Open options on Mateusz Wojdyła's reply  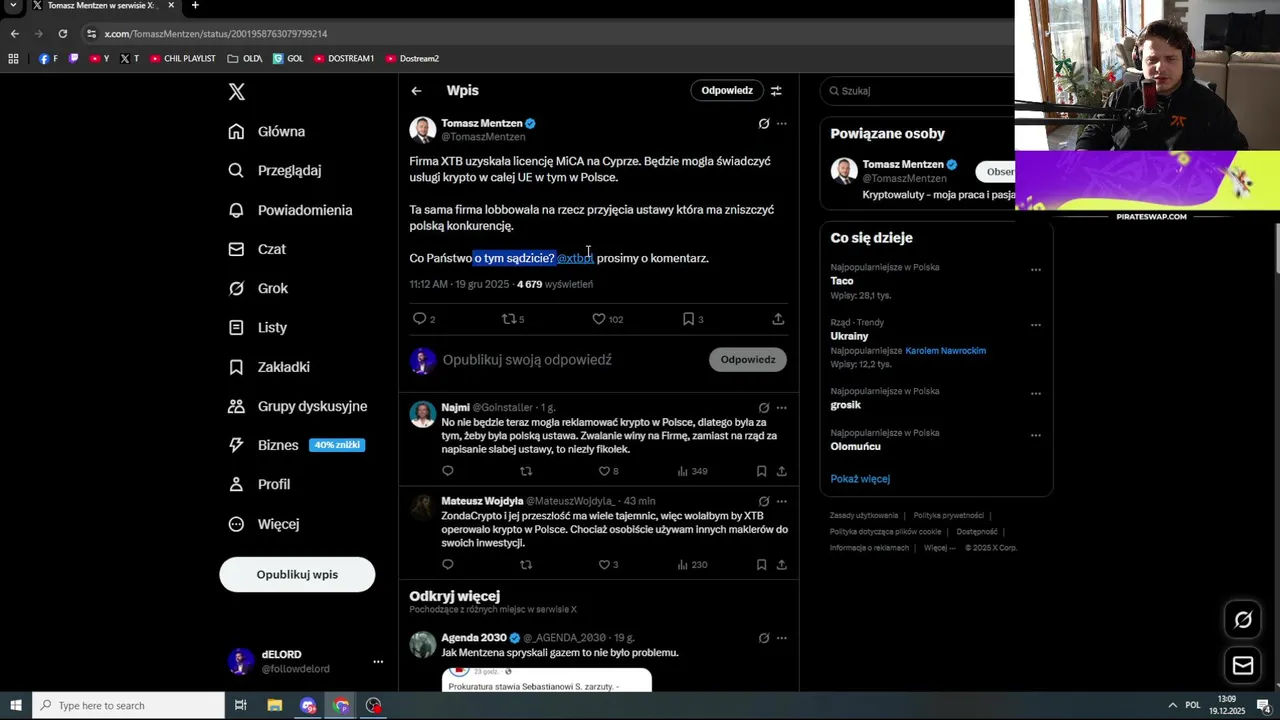coord(782,501)
